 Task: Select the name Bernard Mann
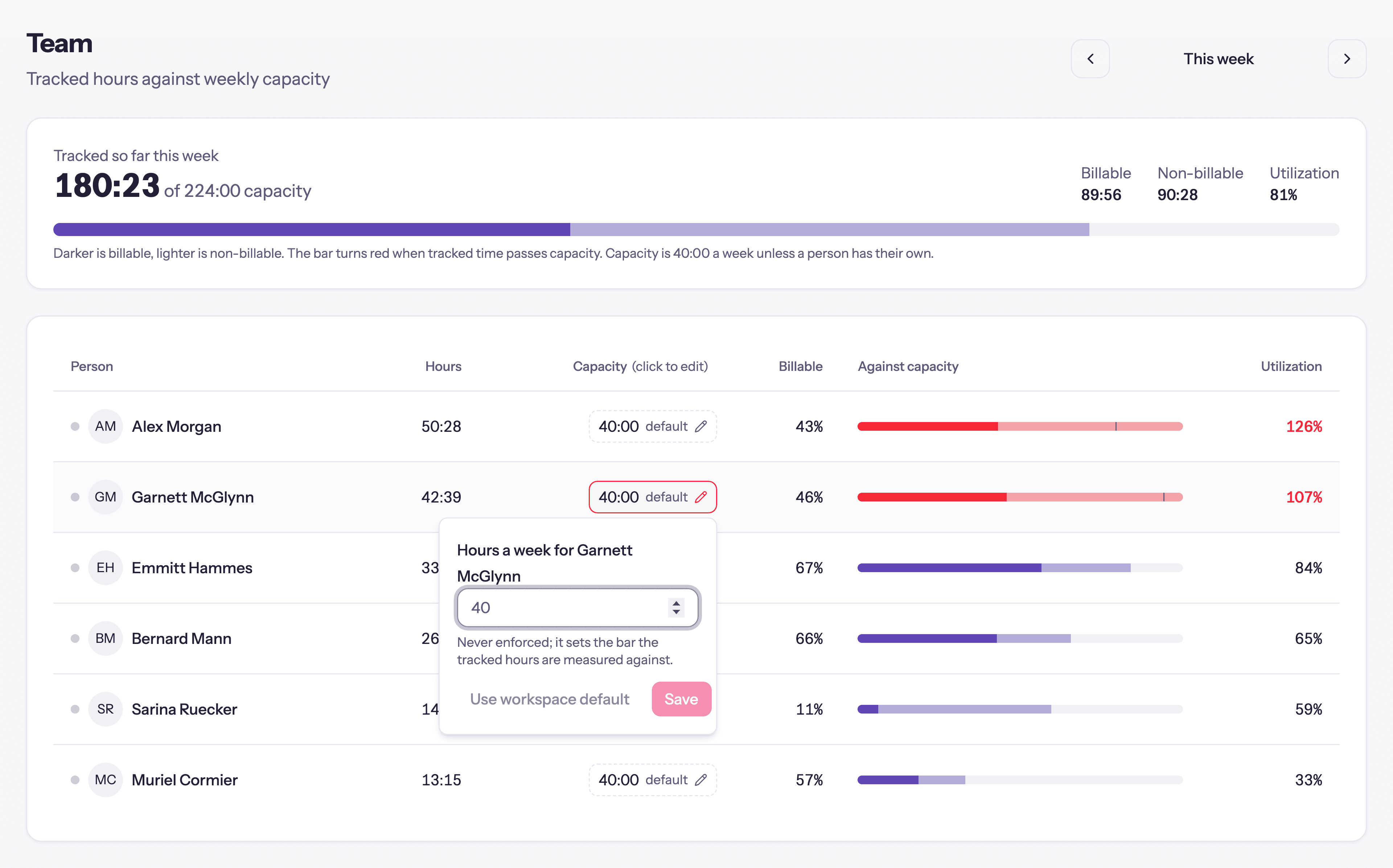(x=181, y=638)
